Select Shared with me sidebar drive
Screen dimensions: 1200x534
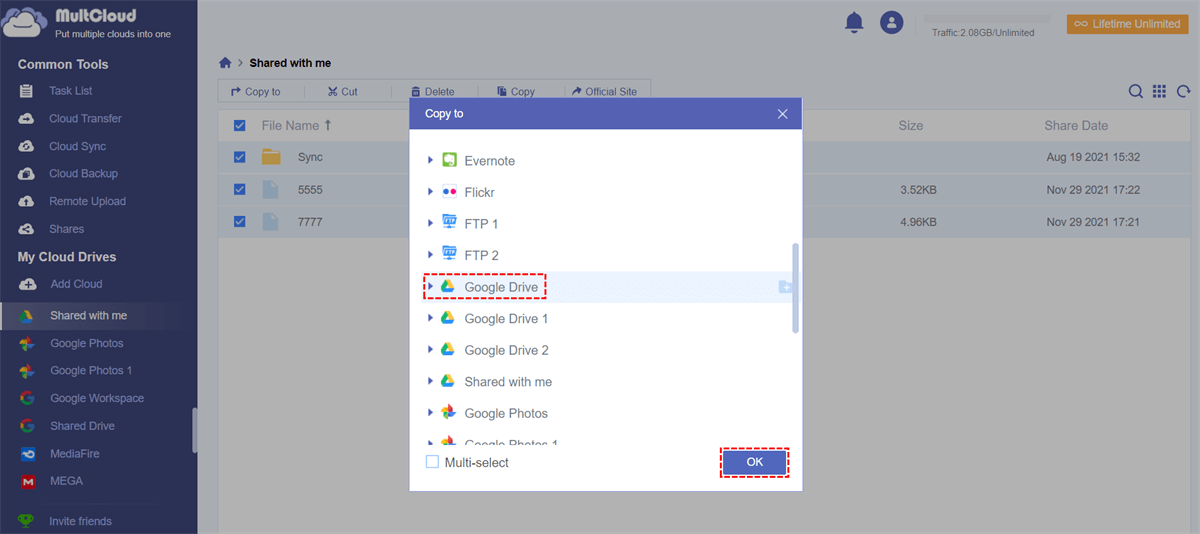88,315
